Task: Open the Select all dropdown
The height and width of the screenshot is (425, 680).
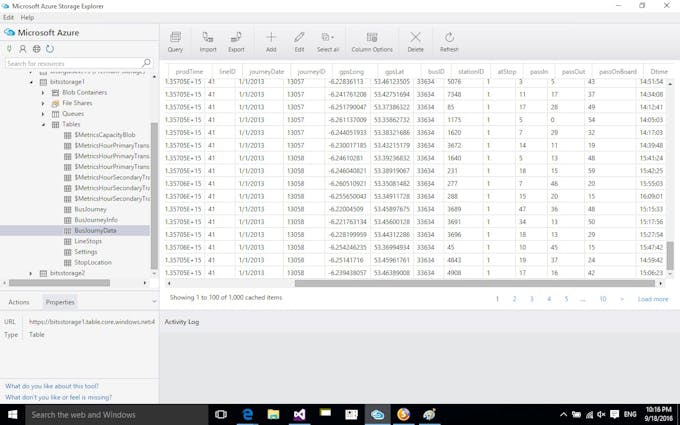Action: [328, 42]
